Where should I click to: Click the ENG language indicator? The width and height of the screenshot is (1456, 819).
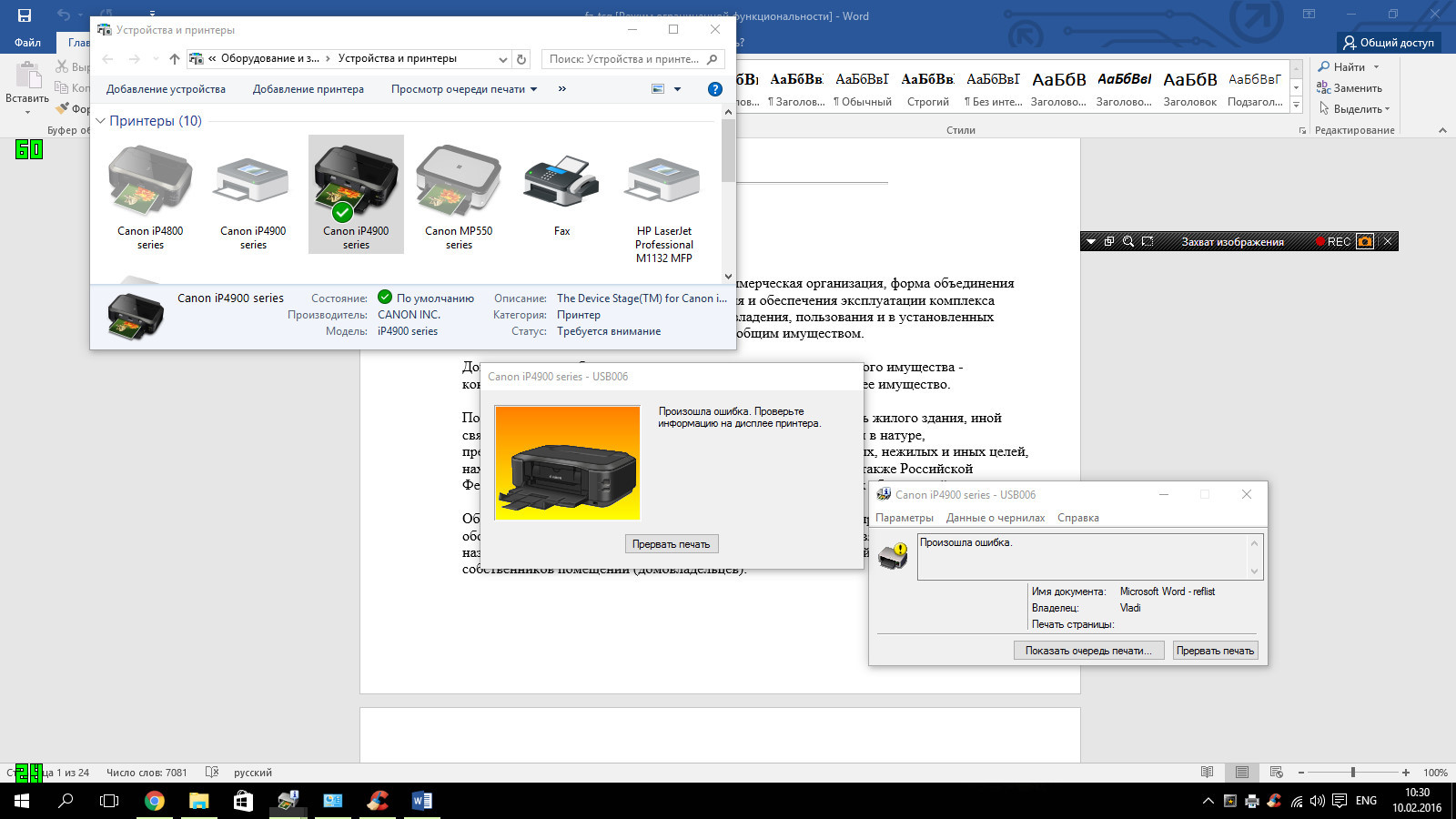click(x=1366, y=801)
